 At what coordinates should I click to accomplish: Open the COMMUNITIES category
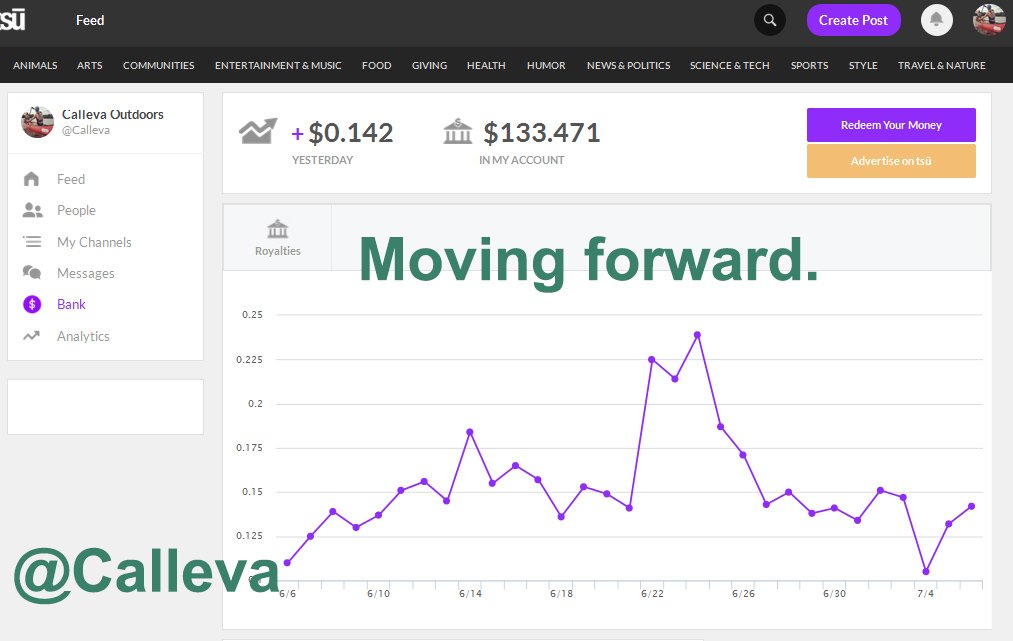tap(158, 65)
